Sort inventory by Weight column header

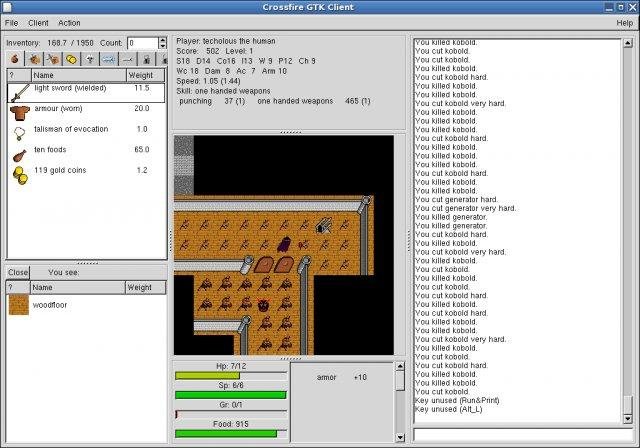[x=146, y=75]
